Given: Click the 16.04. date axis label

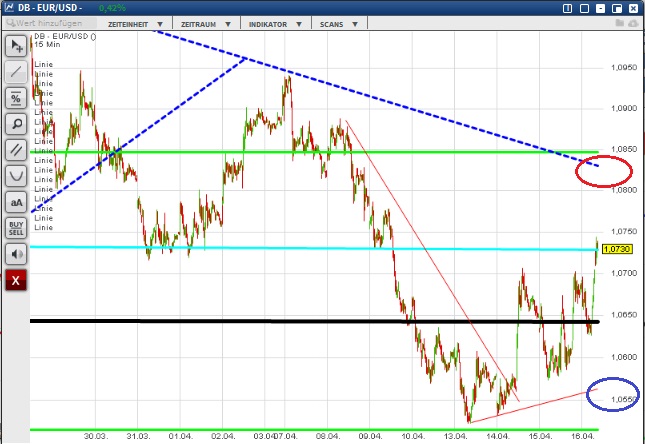Looking at the screenshot, I should tap(582, 436).
